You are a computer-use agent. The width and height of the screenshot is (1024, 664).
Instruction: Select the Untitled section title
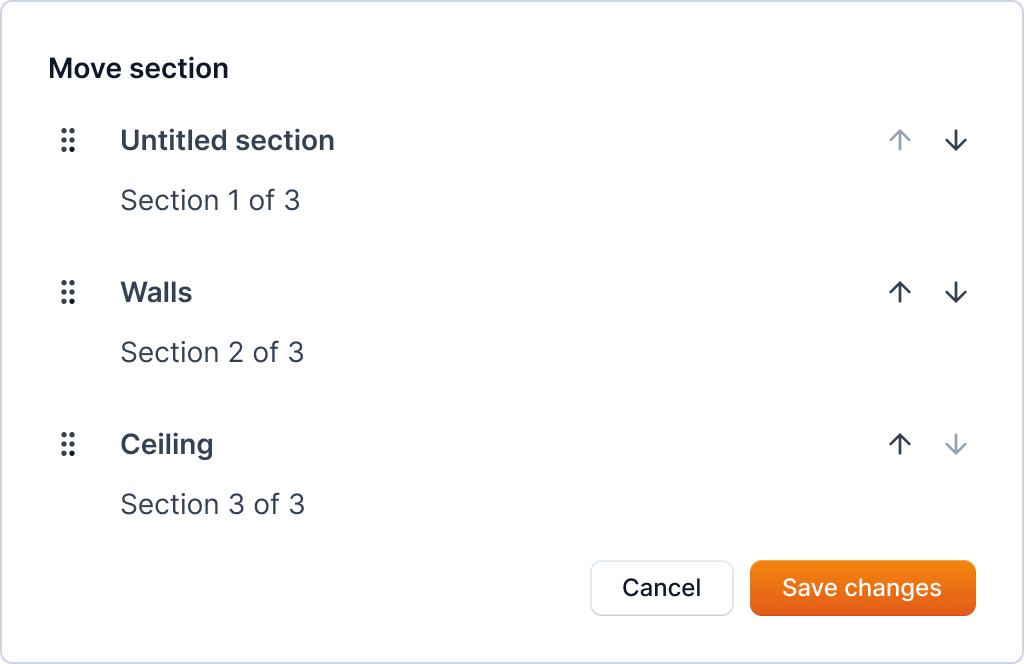(227, 141)
